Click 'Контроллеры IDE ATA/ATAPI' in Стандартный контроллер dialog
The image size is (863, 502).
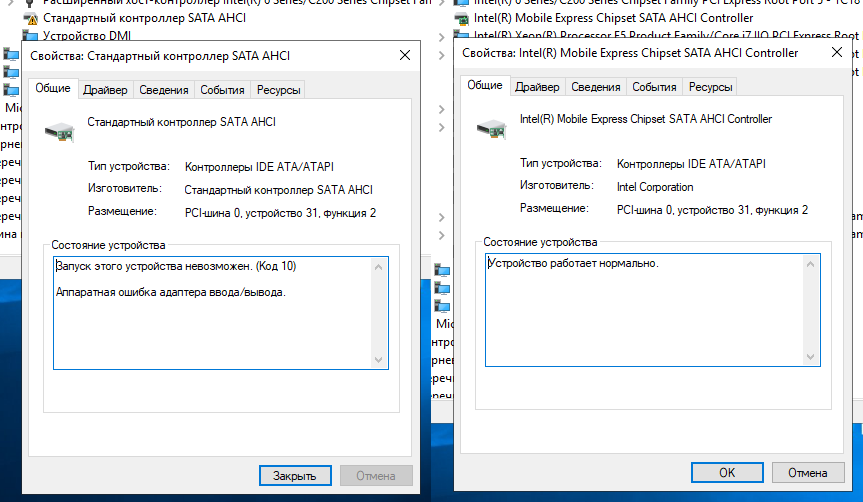tap(259, 167)
